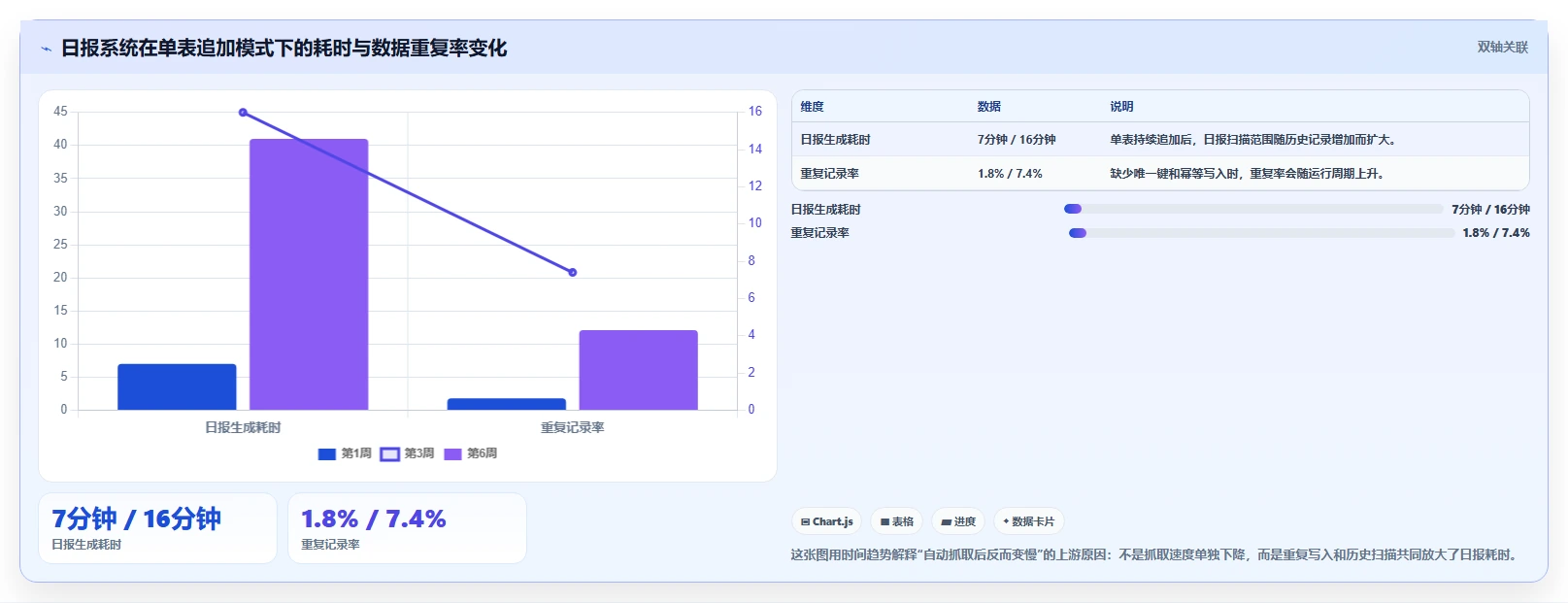Image resolution: width=1568 pixels, height=603 pixels.
Task: Select the 数据卡片 tag
Action: point(1029,521)
